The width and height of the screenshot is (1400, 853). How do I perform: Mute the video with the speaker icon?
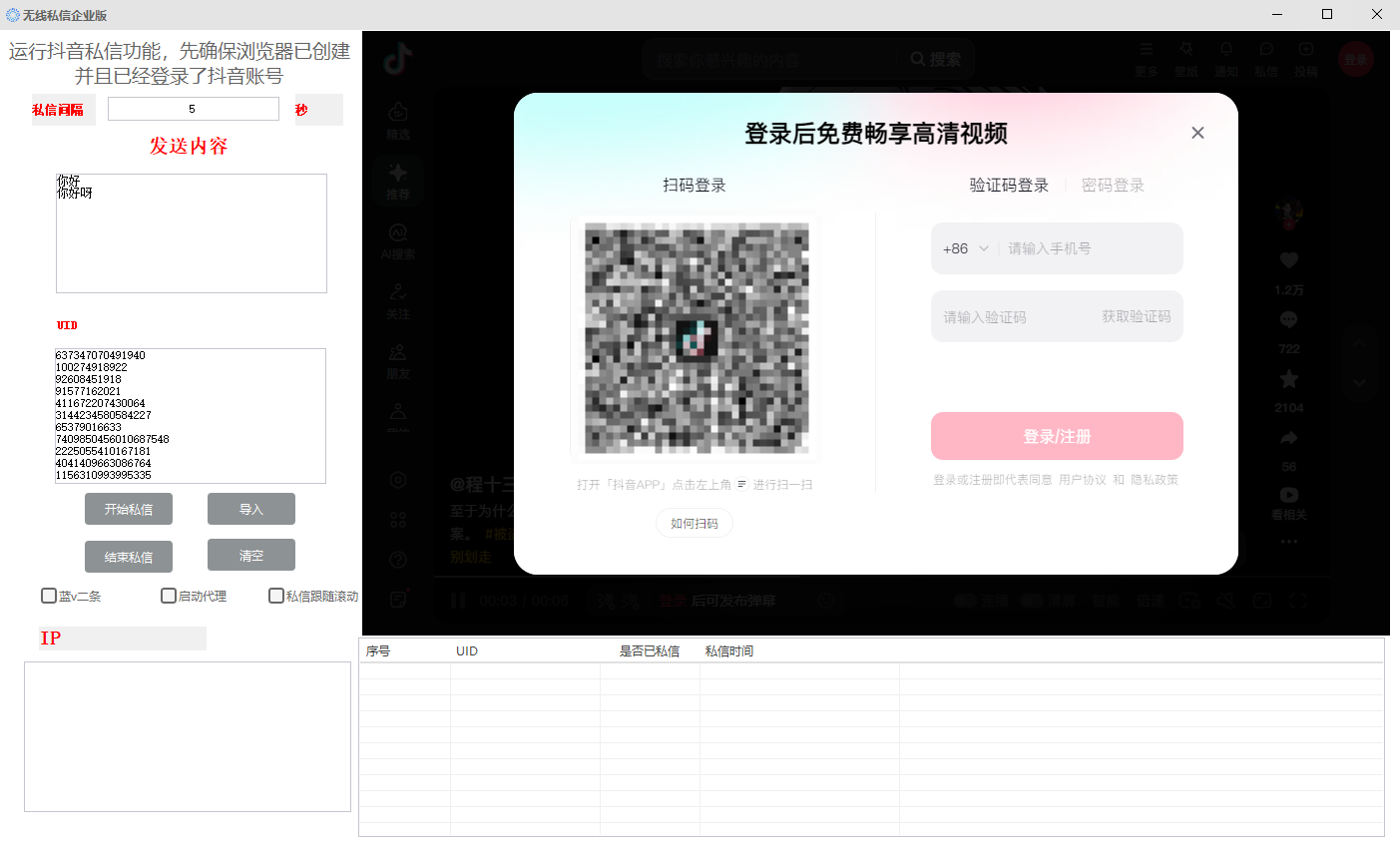click(1224, 601)
